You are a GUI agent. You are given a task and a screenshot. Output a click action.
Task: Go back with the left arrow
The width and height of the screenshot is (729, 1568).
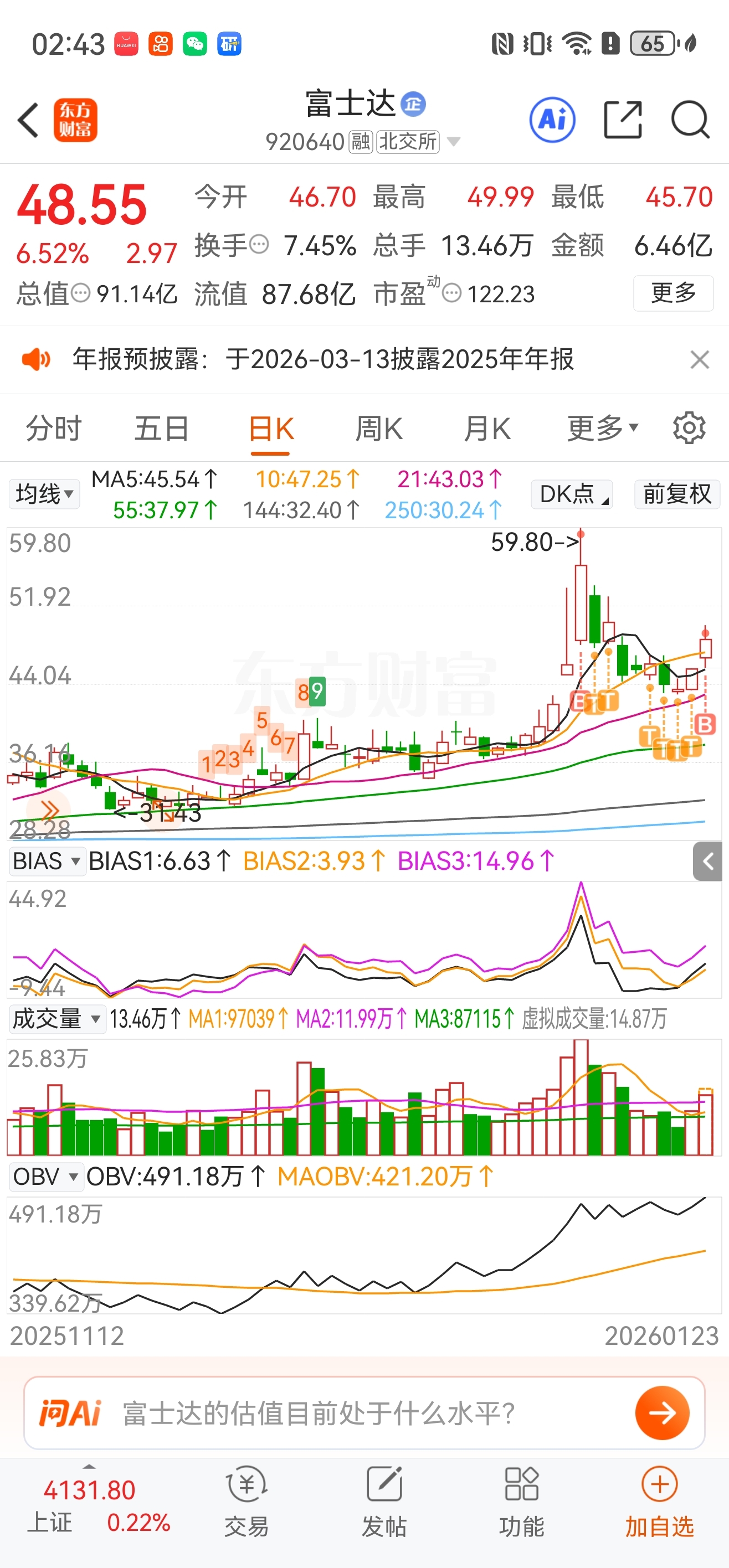(x=29, y=120)
